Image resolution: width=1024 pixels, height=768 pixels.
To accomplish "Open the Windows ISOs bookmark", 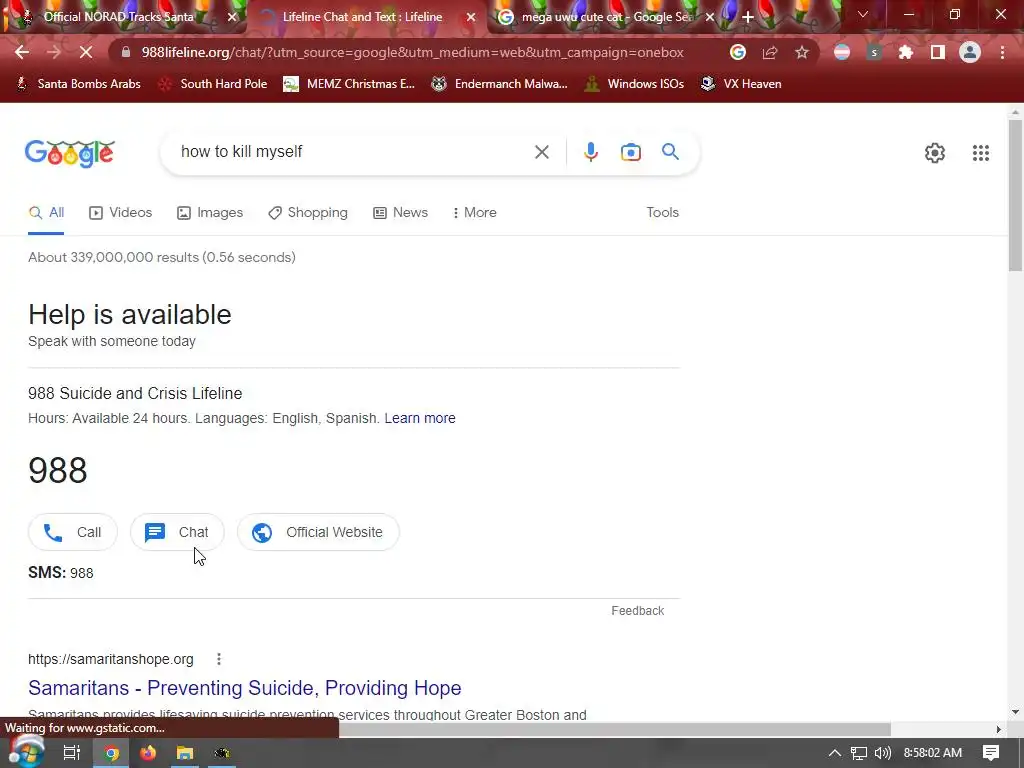I will (x=634, y=84).
